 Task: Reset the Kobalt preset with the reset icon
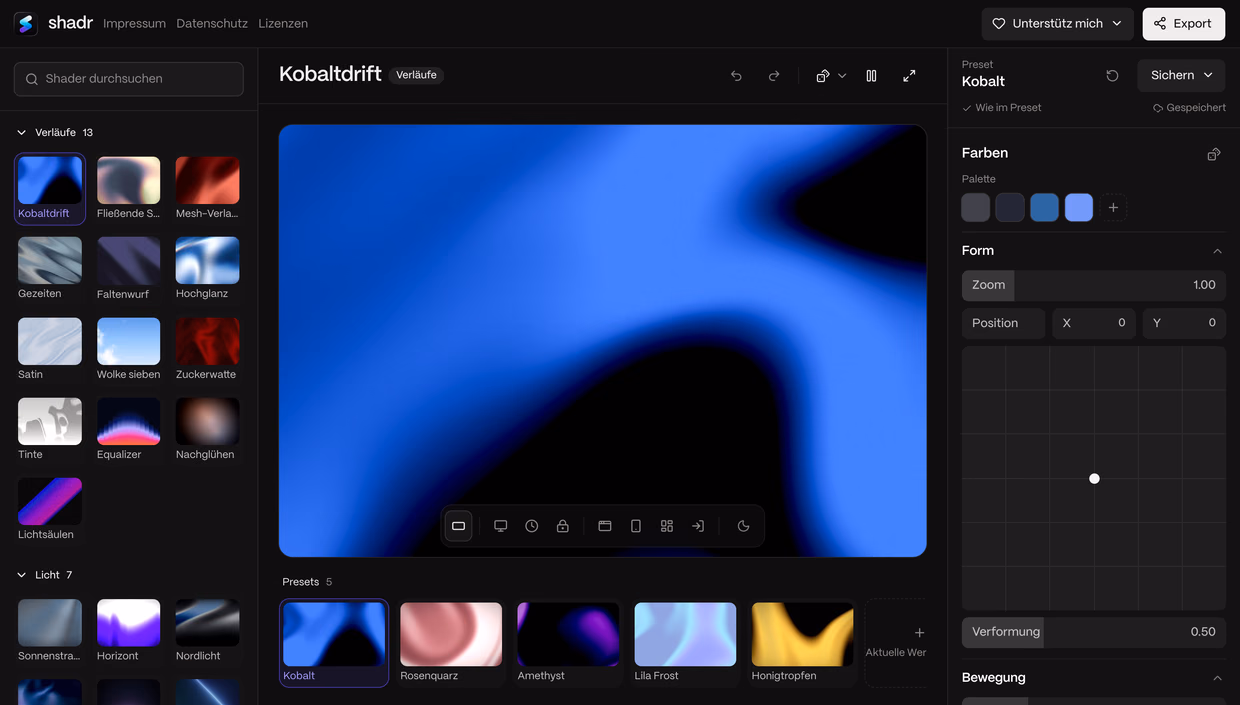(x=1112, y=75)
